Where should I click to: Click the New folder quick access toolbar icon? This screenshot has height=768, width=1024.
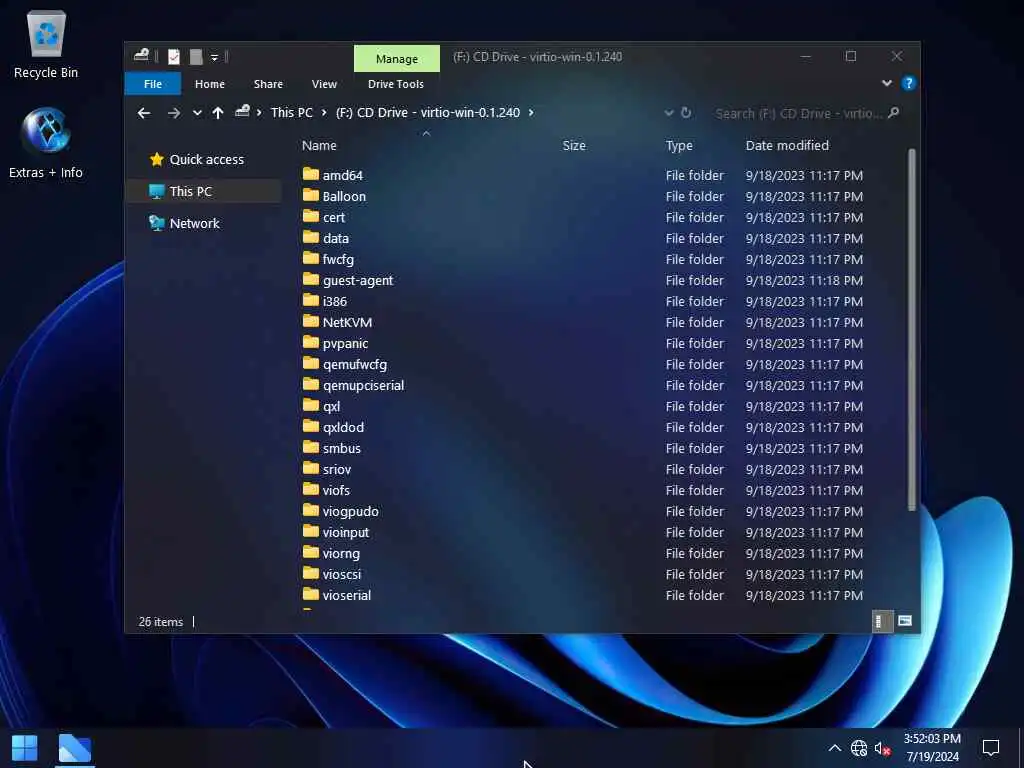[196, 57]
